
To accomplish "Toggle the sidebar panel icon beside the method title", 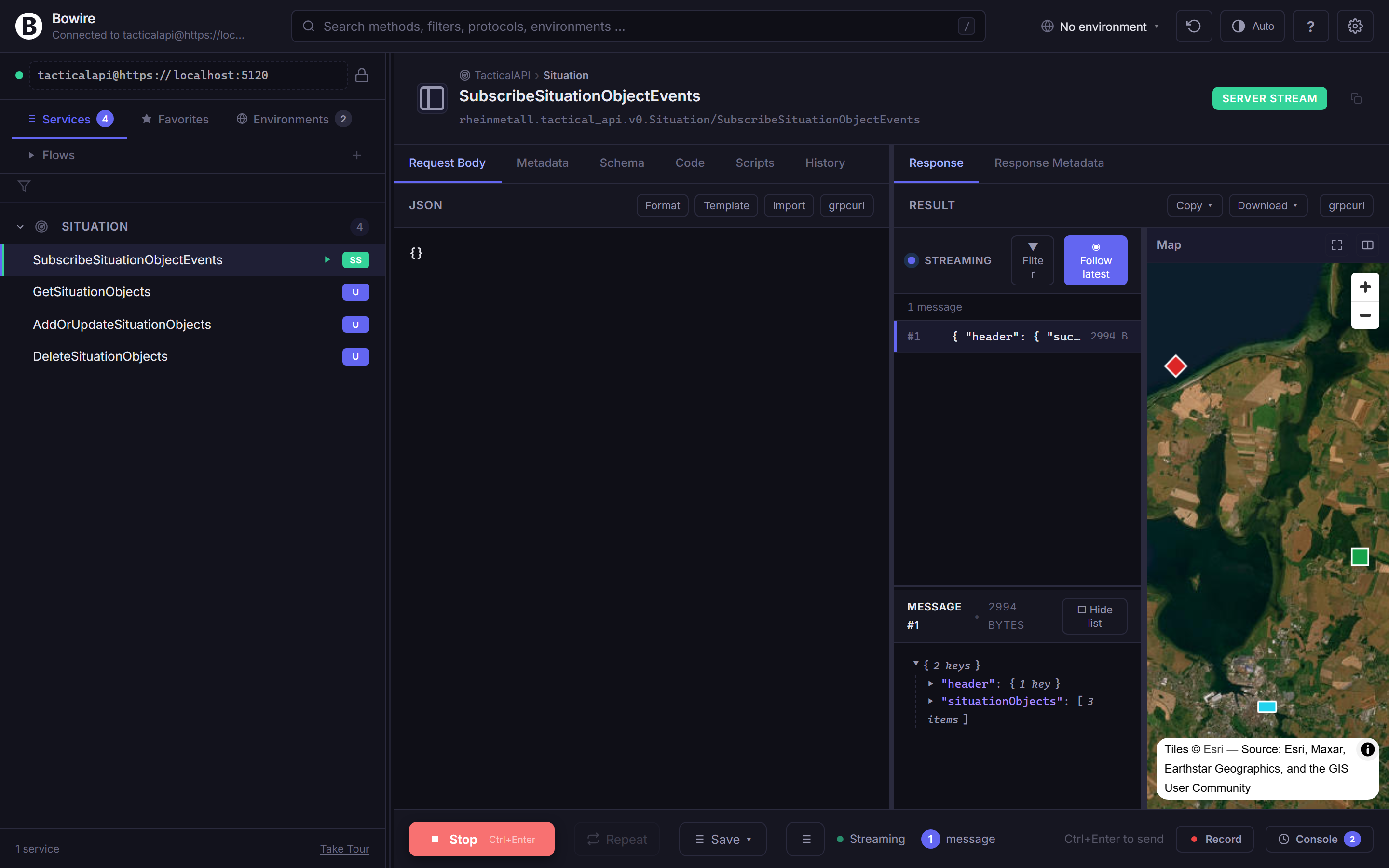I will [x=432, y=98].
